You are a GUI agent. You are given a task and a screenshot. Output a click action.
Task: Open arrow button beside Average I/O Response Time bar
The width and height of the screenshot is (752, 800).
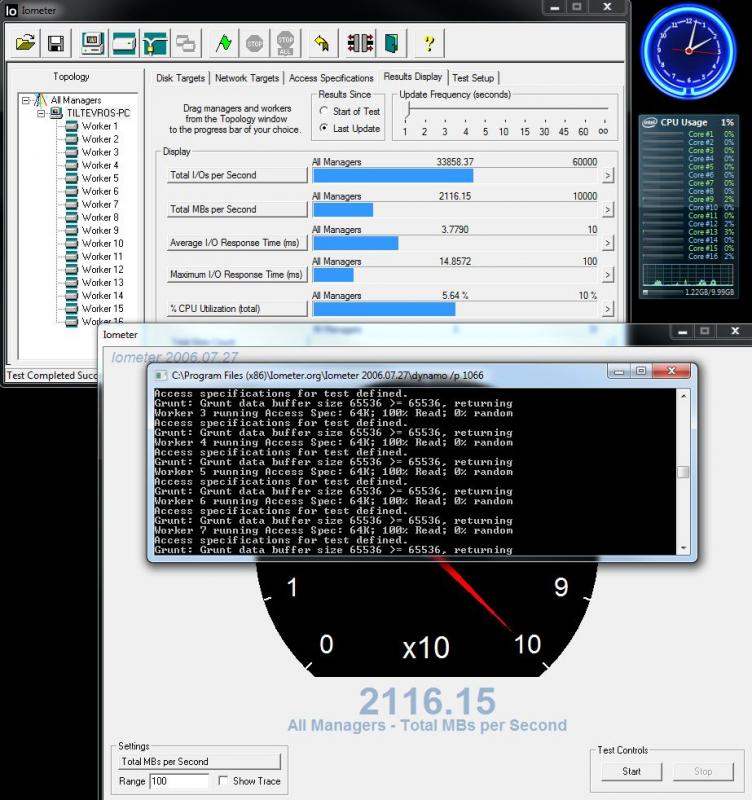[x=607, y=243]
